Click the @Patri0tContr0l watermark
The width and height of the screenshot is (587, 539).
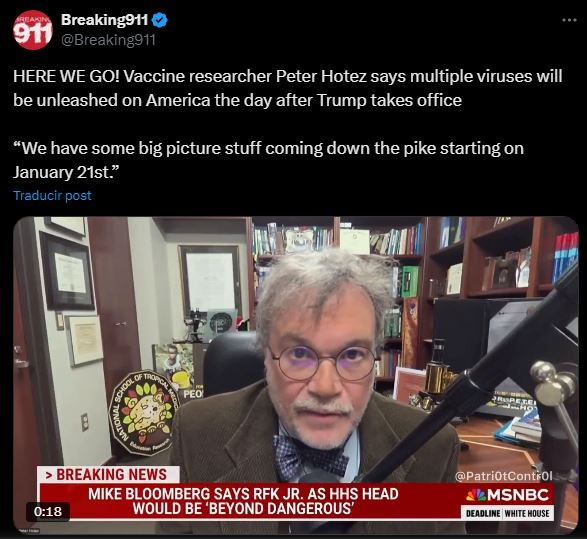coord(503,476)
